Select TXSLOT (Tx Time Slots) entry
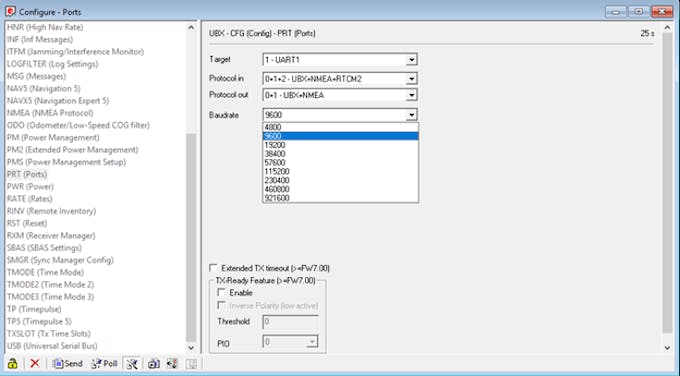The width and height of the screenshot is (680, 376). tap(49, 333)
